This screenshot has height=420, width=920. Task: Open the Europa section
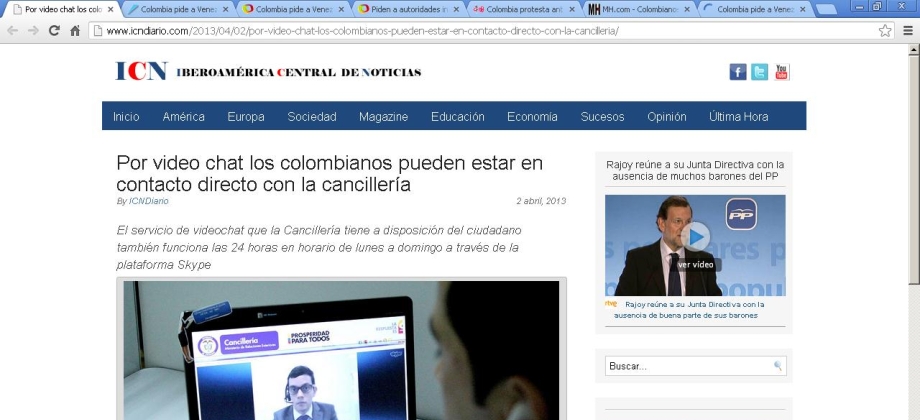point(246,117)
